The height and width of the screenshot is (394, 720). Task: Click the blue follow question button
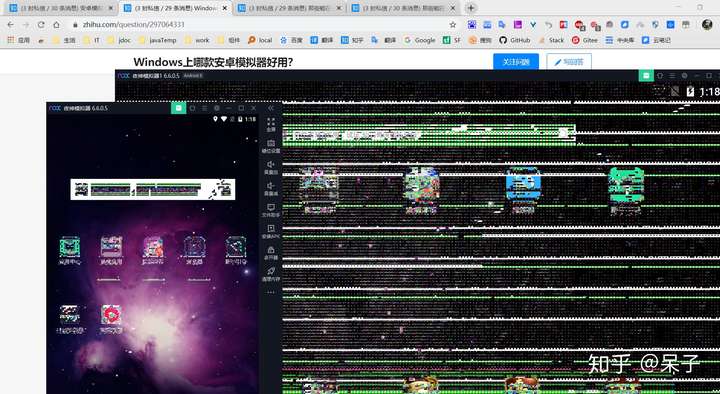pos(516,62)
